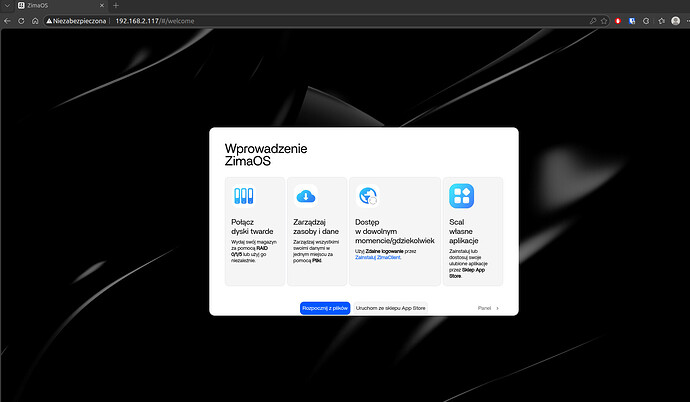Image resolution: width=690 pixels, height=402 pixels.
Task: Click the Panel arrow to continue
Action: pos(489,308)
